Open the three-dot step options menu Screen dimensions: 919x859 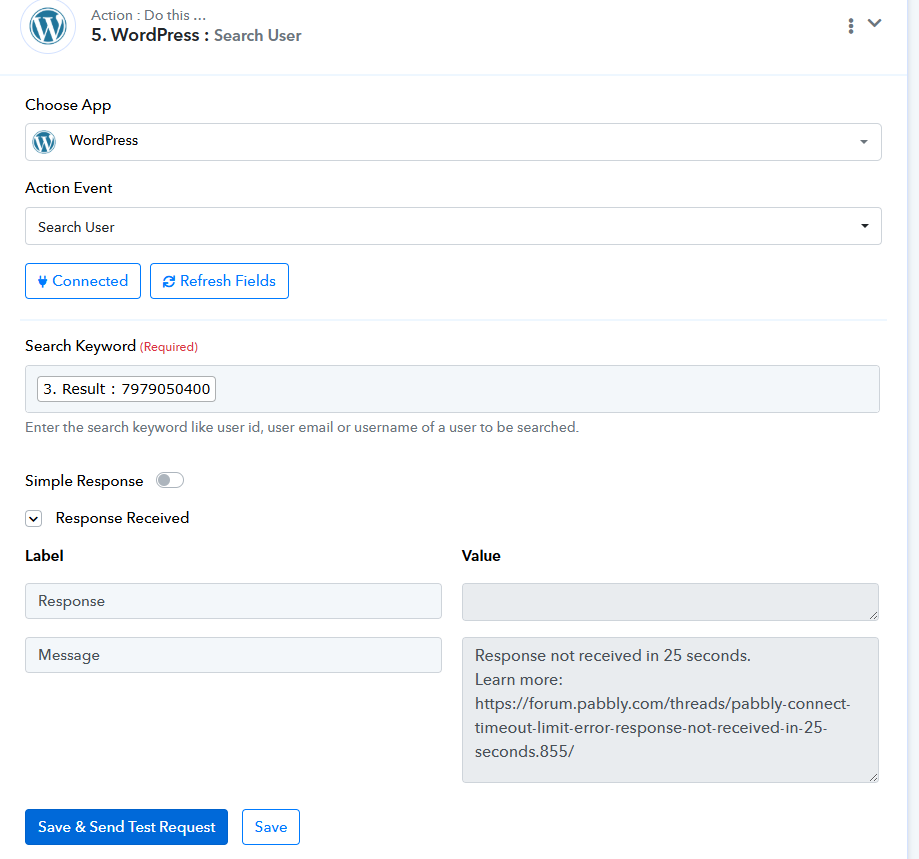click(850, 26)
